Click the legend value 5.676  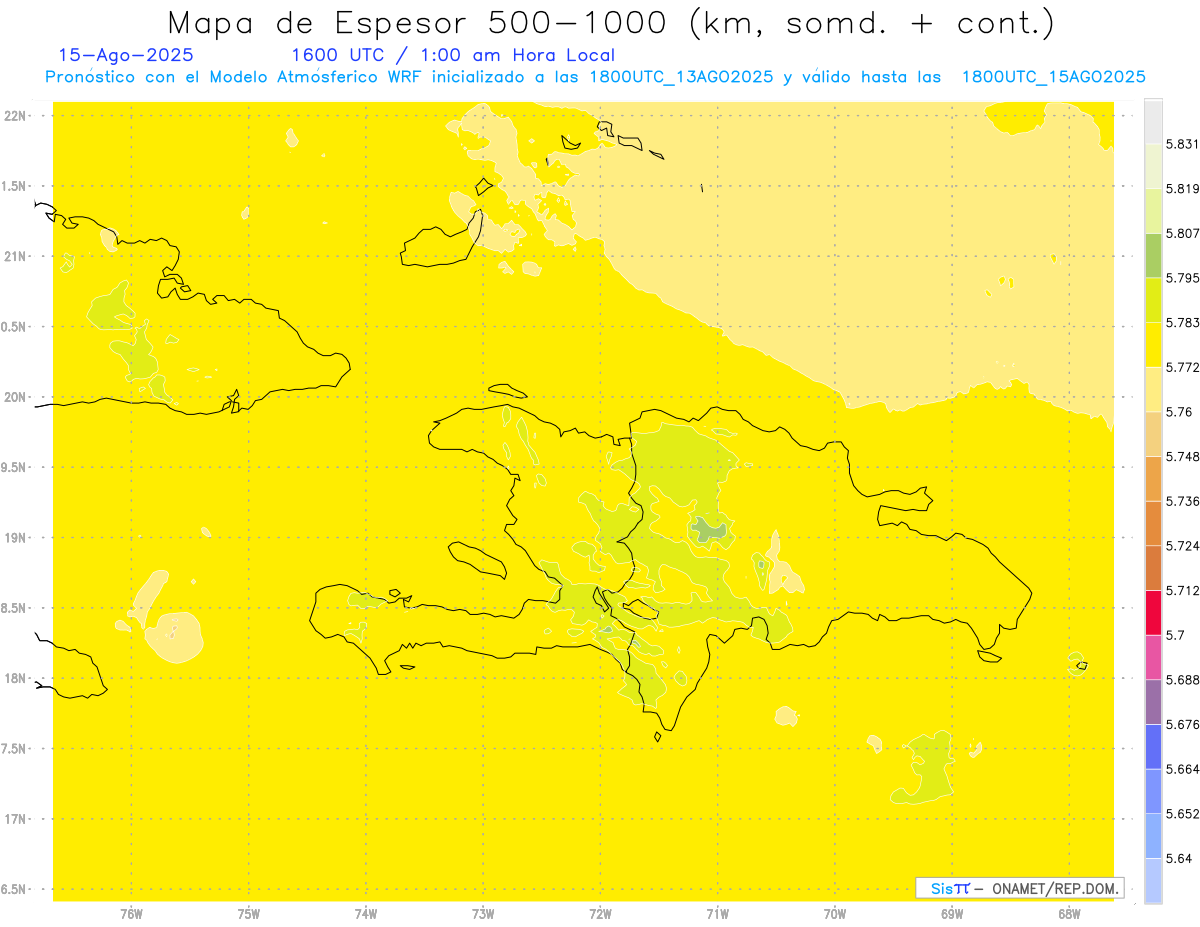[x=1183, y=725]
